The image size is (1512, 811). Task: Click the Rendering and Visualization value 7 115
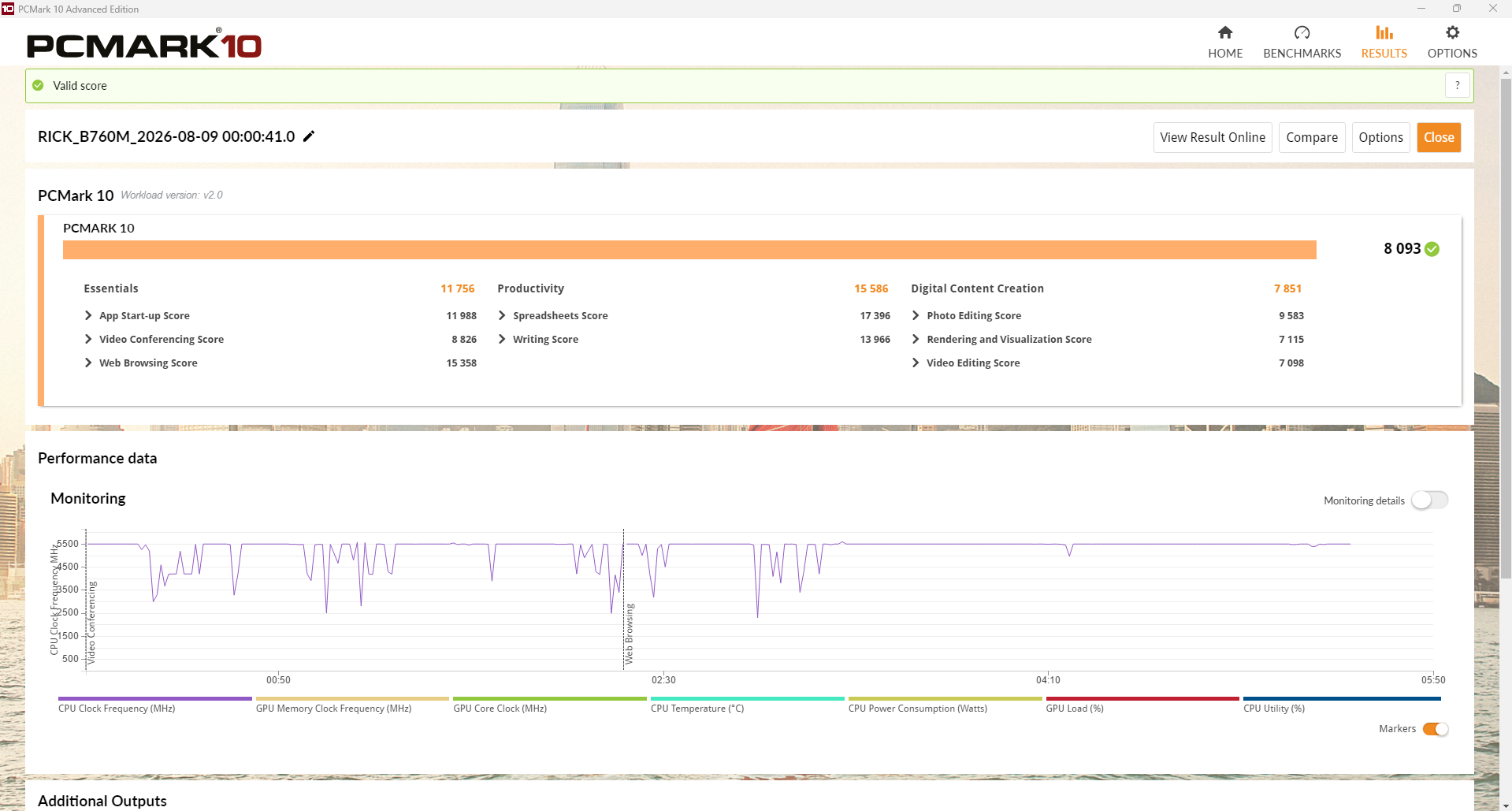point(1291,339)
